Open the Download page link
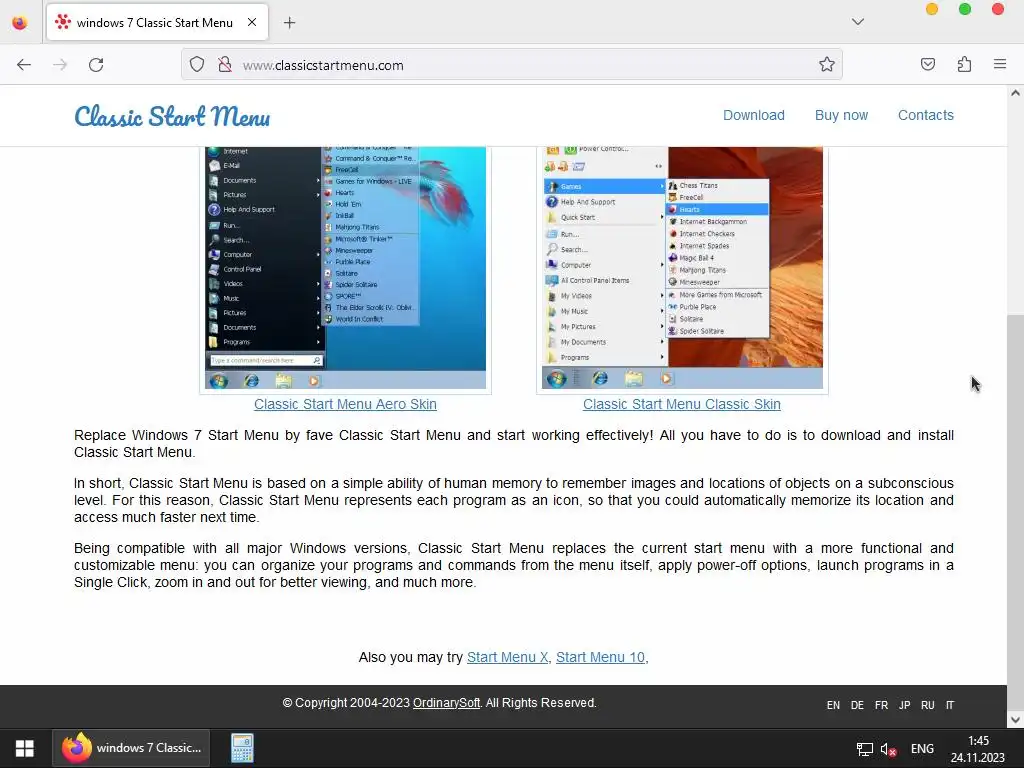Viewport: 1024px width, 768px height. tap(754, 116)
